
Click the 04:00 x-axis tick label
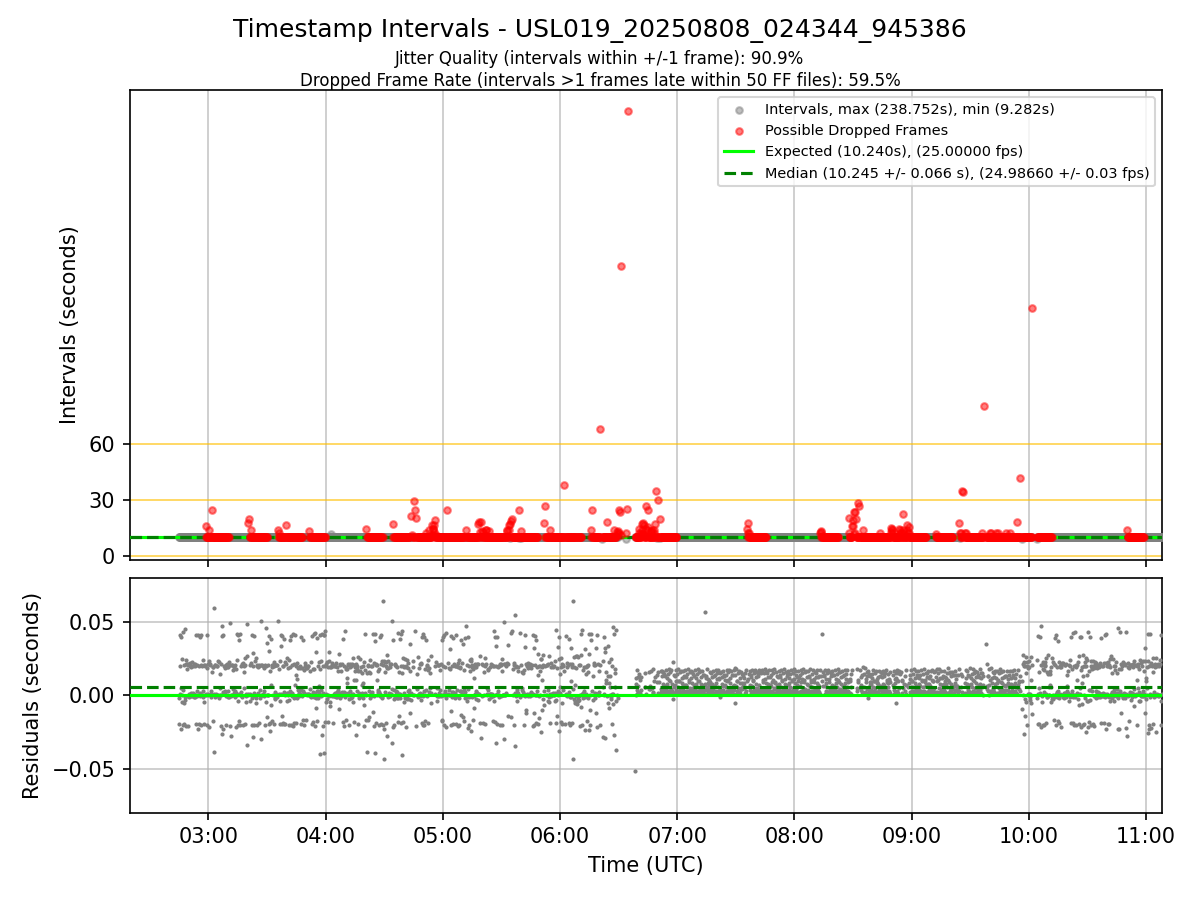(325, 836)
